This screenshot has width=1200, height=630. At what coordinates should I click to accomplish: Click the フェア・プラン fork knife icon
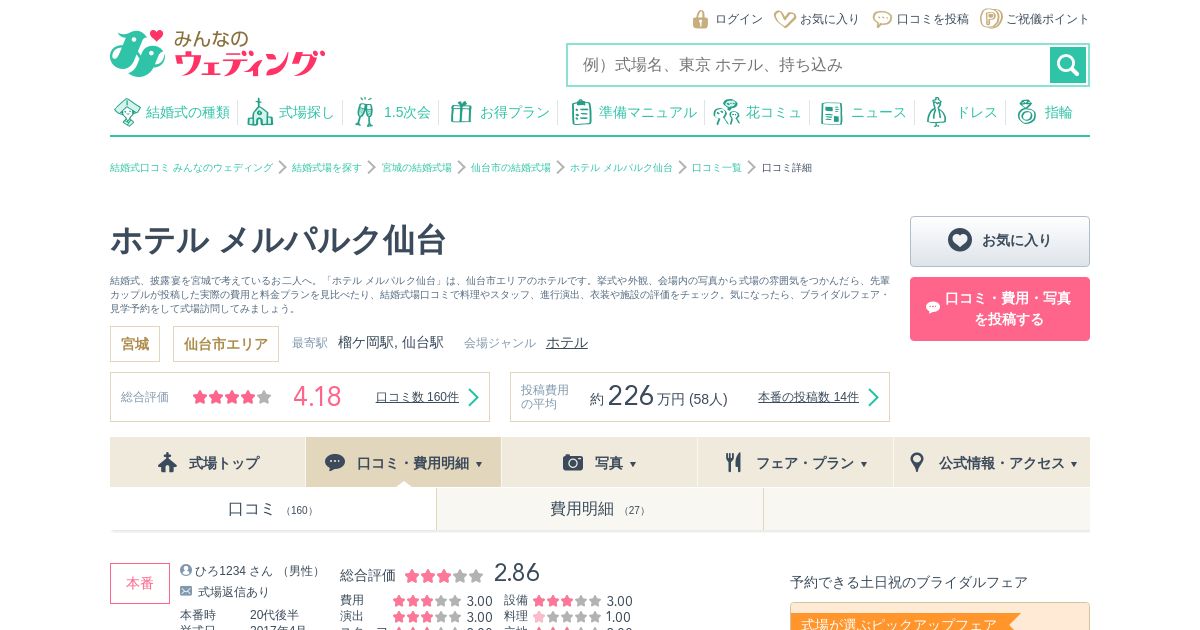pyautogui.click(x=734, y=462)
